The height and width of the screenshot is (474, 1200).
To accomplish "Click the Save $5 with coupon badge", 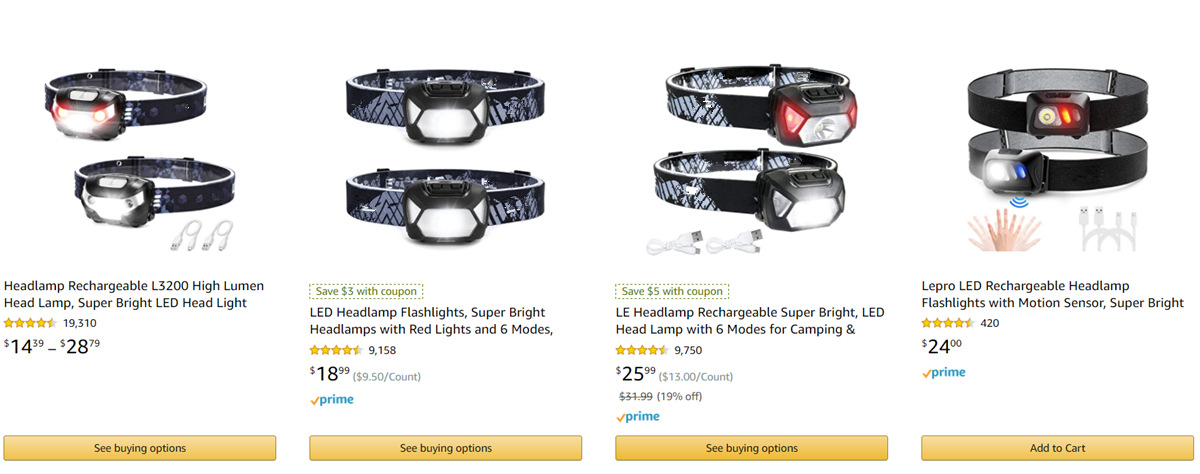I will click(672, 291).
